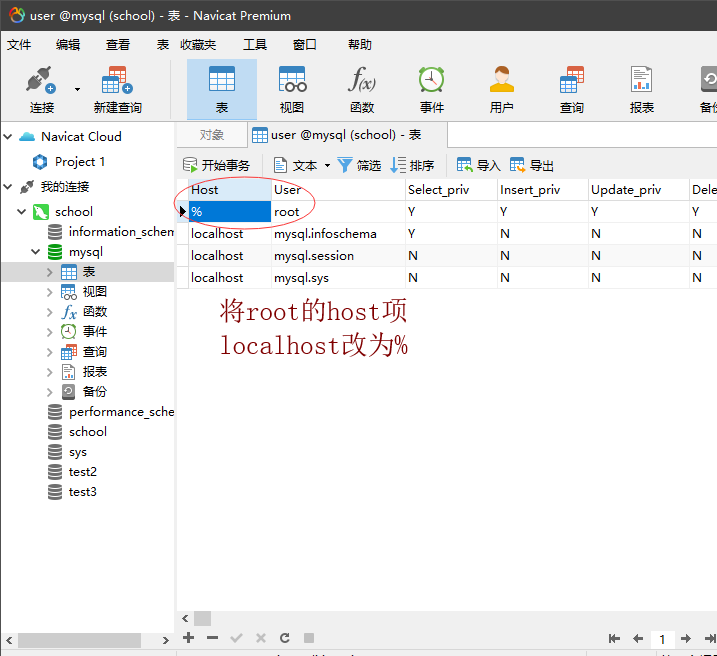Viewport: 717px width, 656px height.
Task: Select the 表 table toolbar icon
Action: point(222,90)
